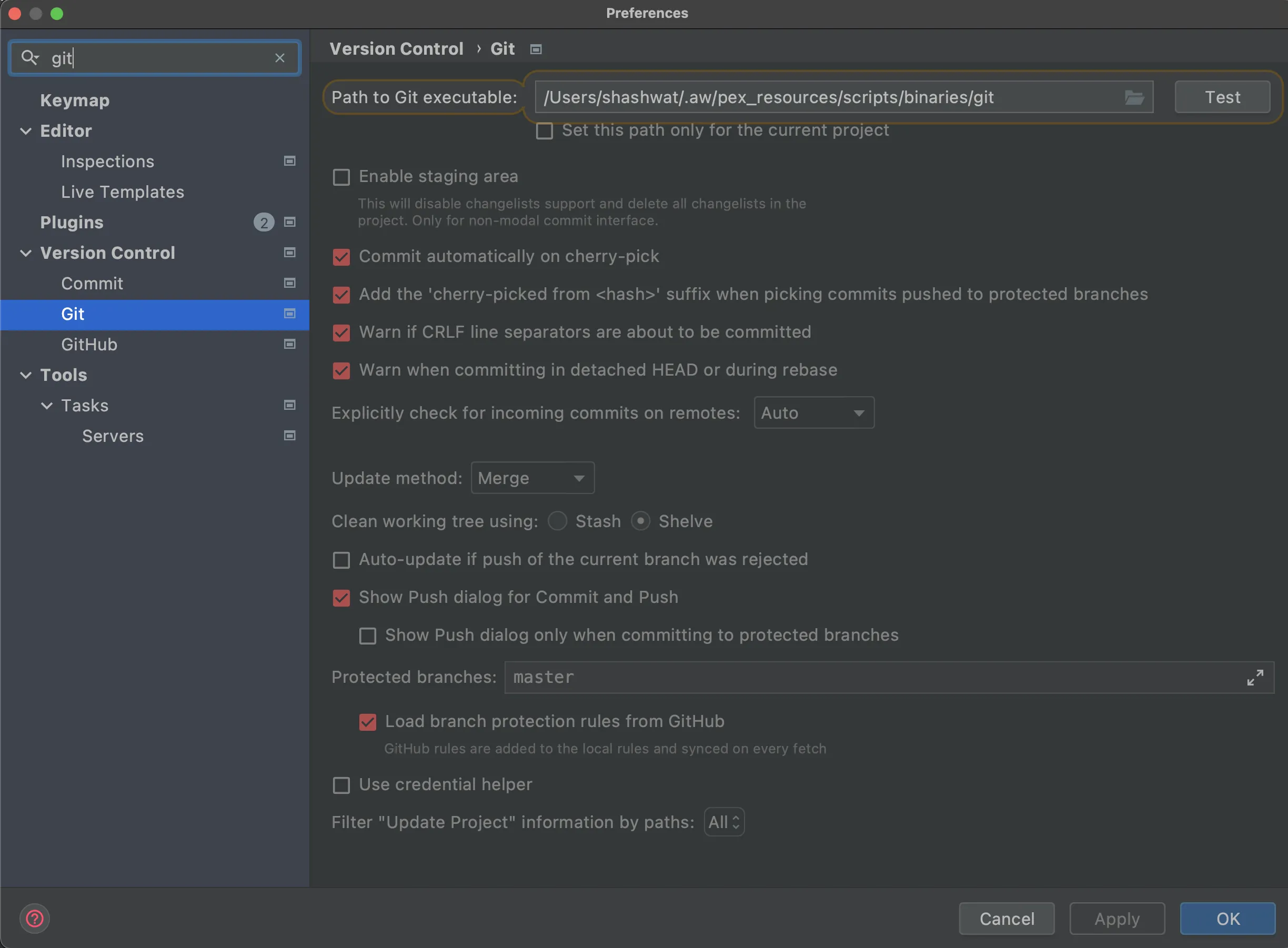
Task: Uncheck Commit automatically on cherry-pick
Action: pos(341,257)
